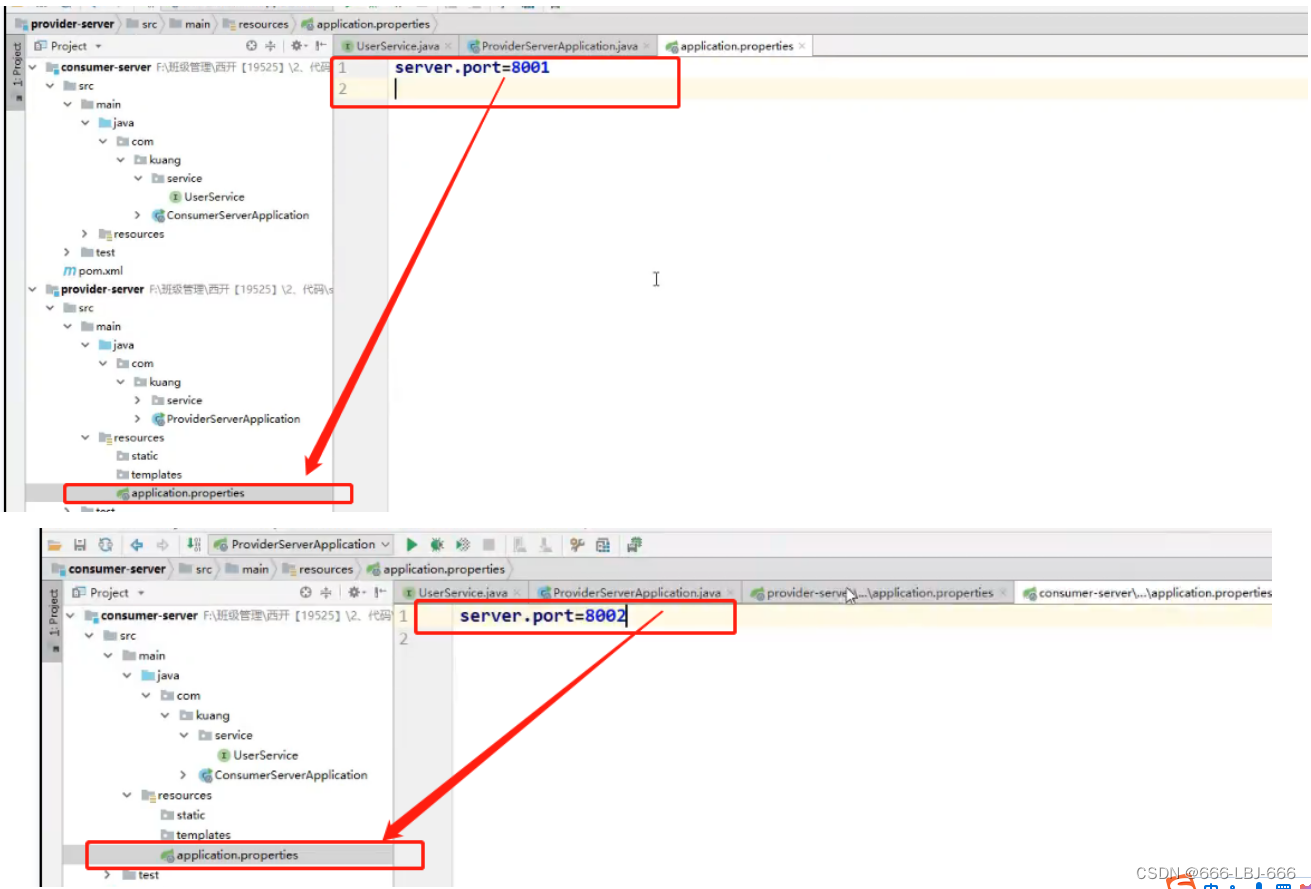Click the Stop square toolbar icon
This screenshot has width=1311, height=889.
(x=489, y=545)
